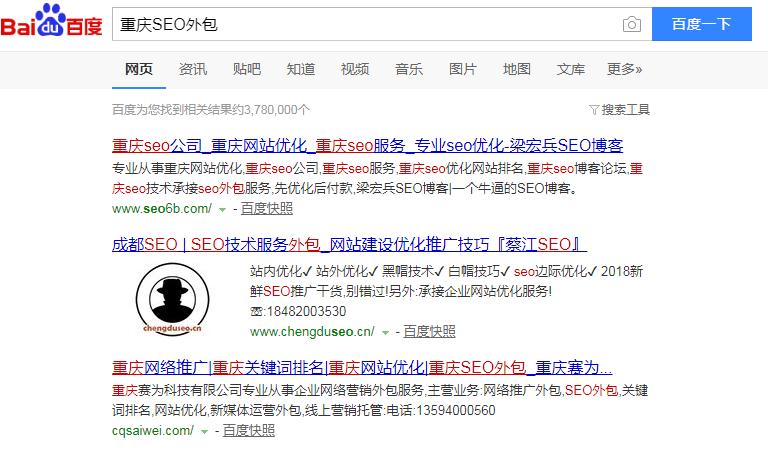
Task: Click snippet text mentioning 电话:13594000560
Action: (x=441, y=410)
